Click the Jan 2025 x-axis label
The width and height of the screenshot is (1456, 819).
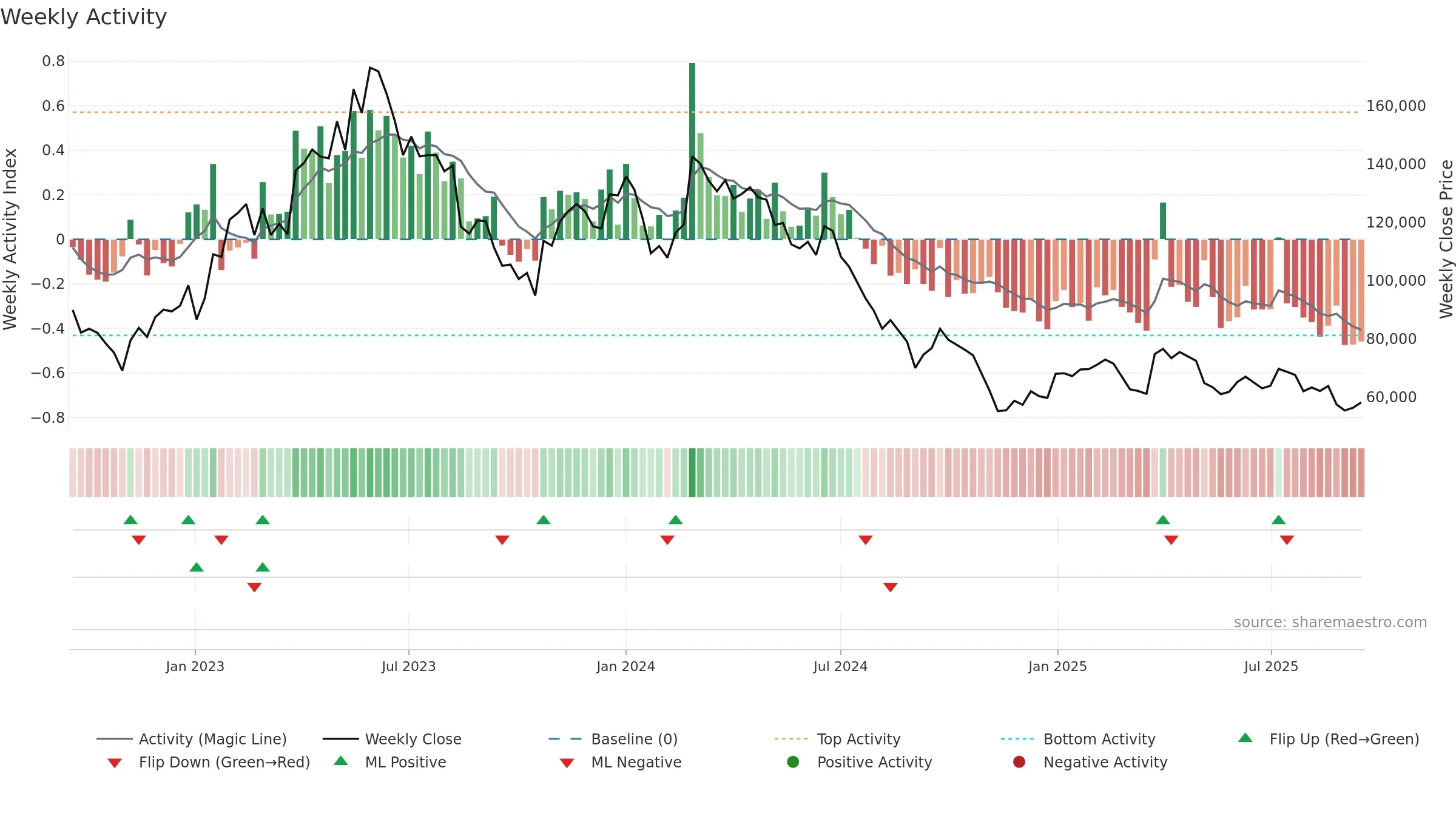tap(1058, 667)
